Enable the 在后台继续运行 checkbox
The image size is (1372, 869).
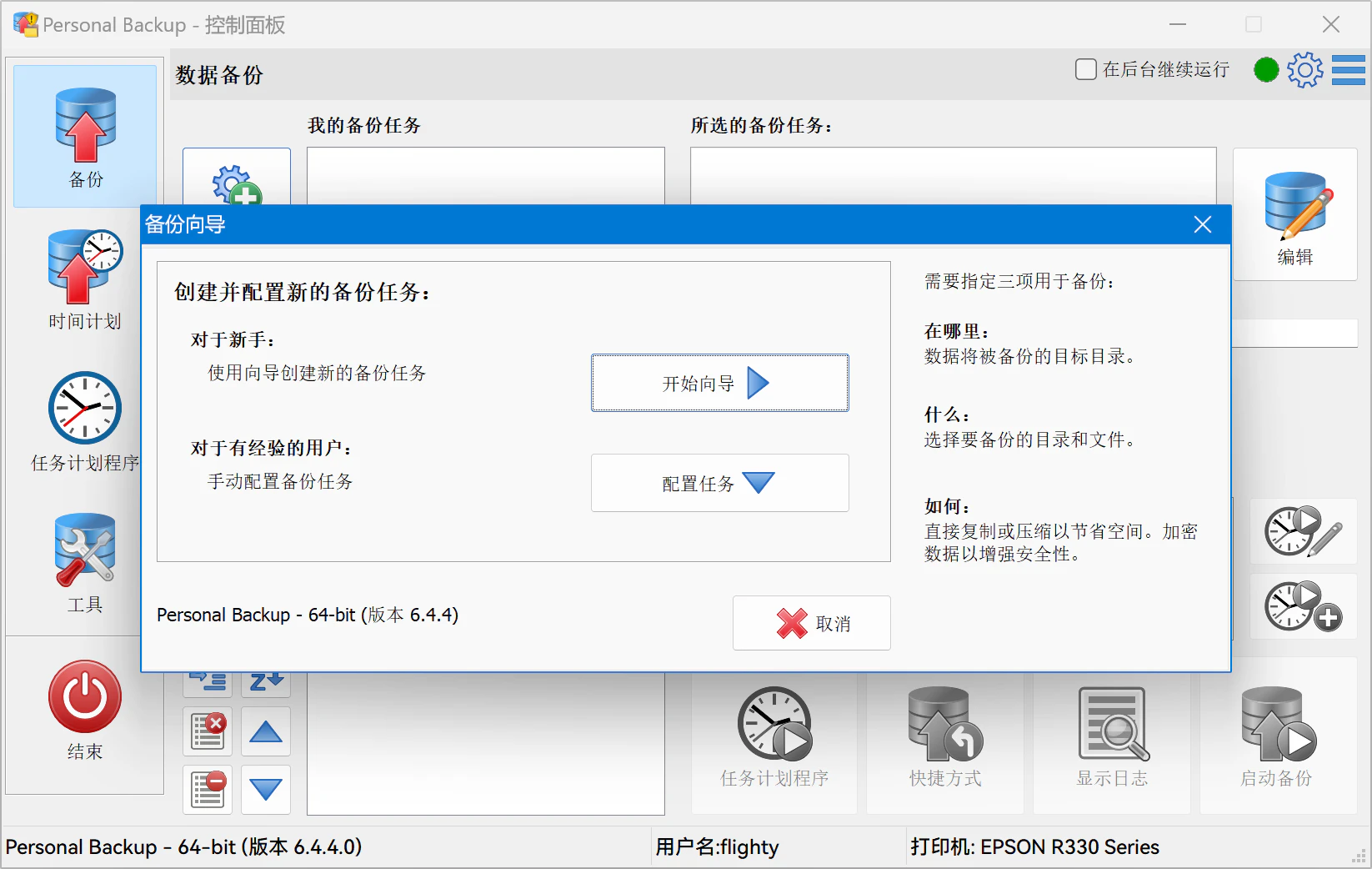[x=1085, y=69]
